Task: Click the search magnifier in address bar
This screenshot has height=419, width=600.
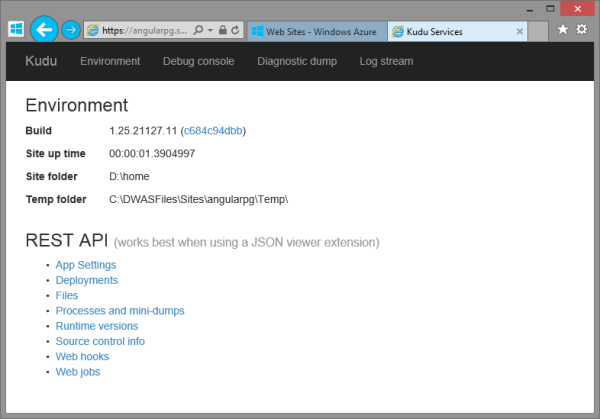Action: pos(198,30)
